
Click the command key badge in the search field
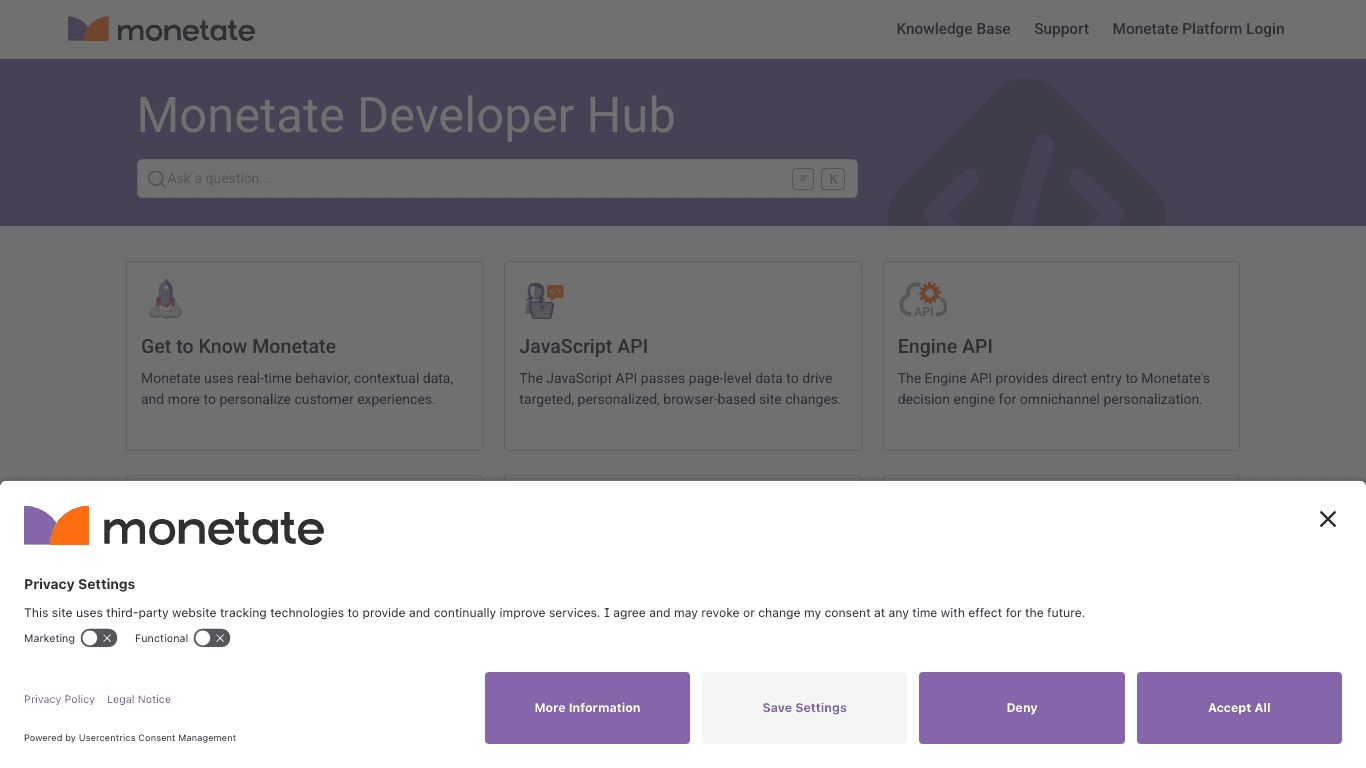pos(803,178)
